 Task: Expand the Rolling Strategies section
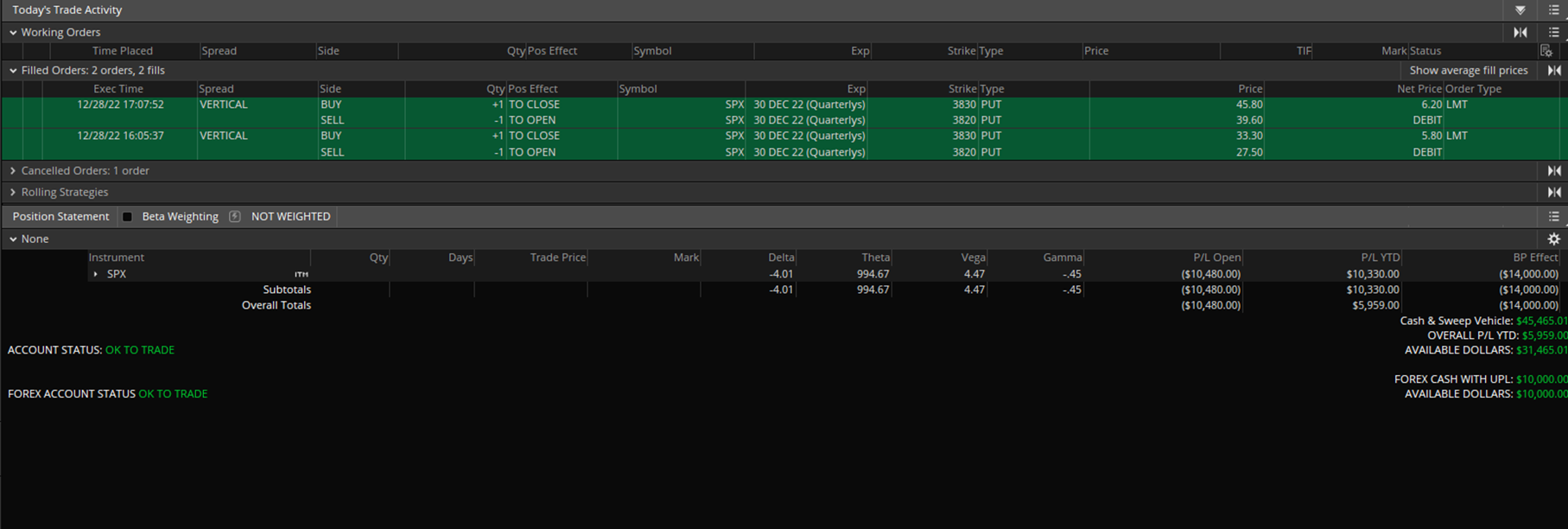[x=13, y=192]
